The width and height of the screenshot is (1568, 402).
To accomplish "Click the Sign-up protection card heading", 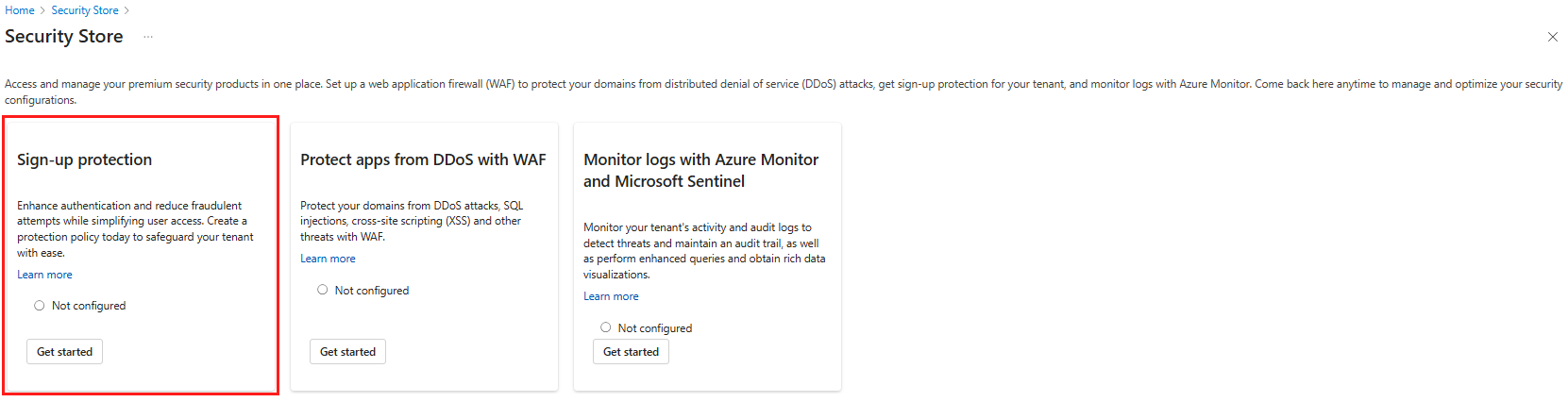I will pyautogui.click(x=84, y=159).
